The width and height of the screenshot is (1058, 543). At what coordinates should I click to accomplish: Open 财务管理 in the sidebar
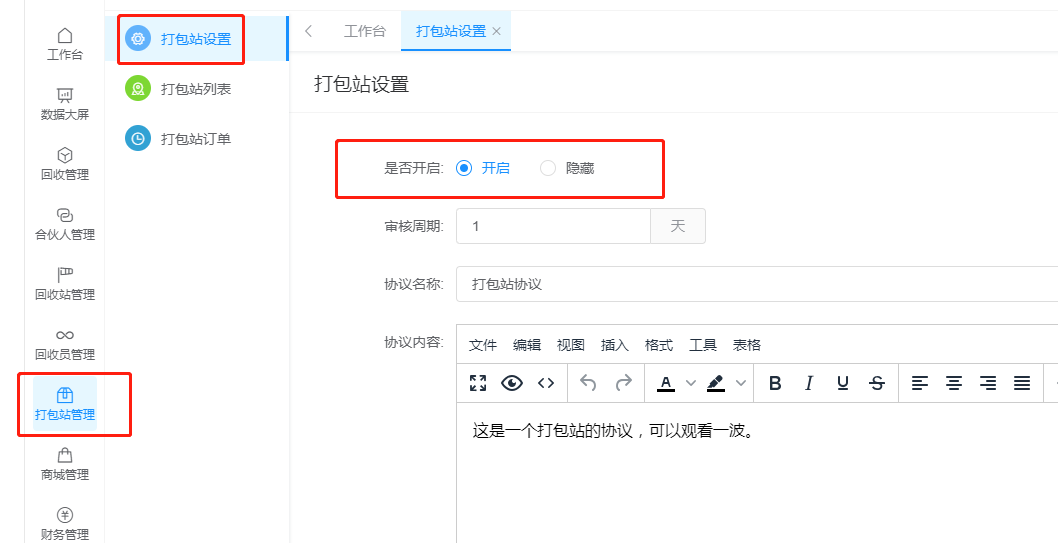point(65,525)
